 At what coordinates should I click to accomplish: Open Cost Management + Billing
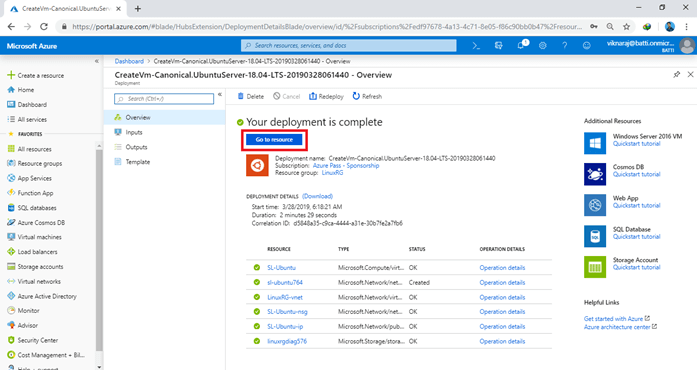coord(46,355)
